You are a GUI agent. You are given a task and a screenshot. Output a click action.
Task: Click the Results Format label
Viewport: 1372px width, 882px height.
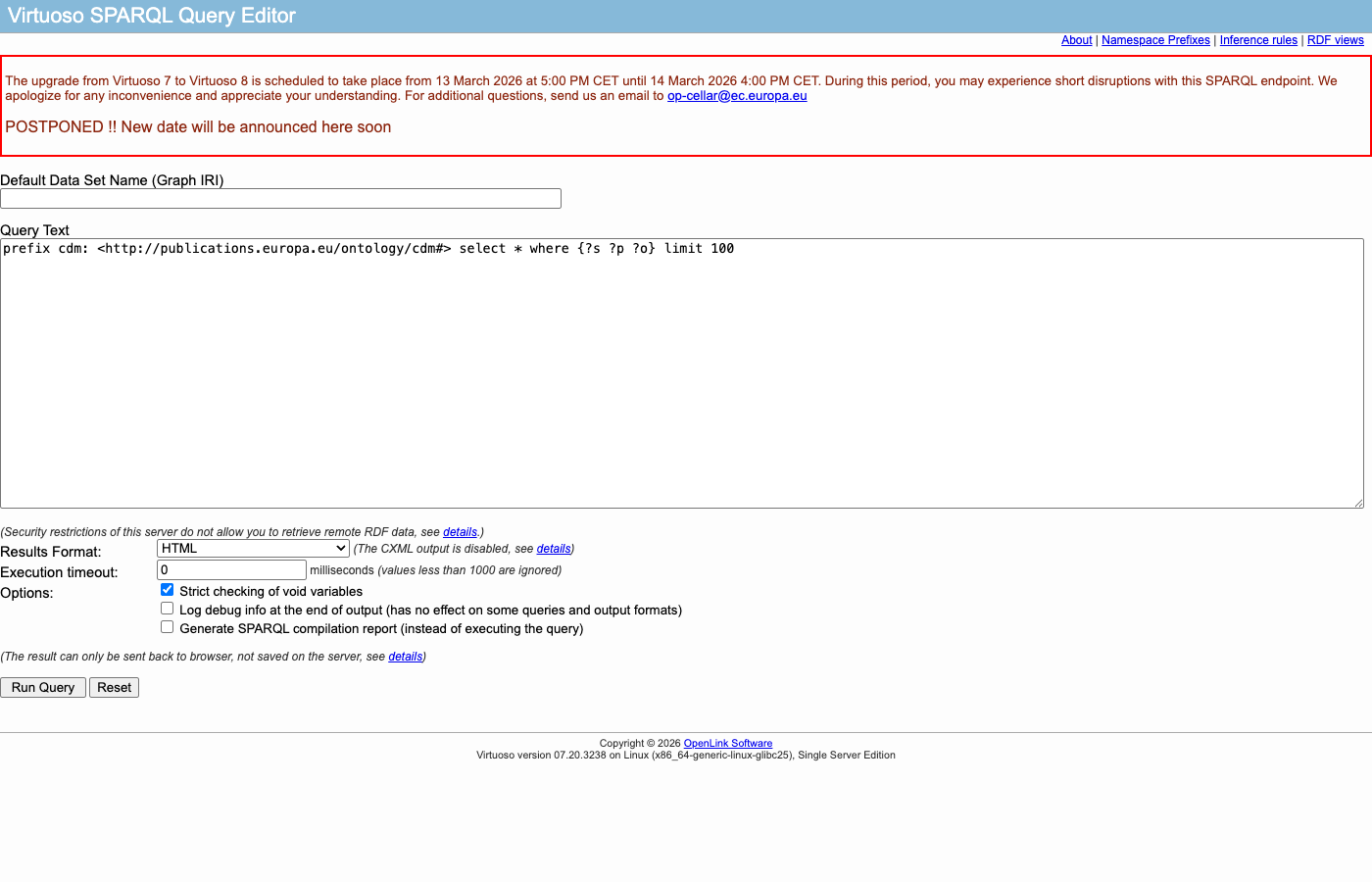pos(51,552)
